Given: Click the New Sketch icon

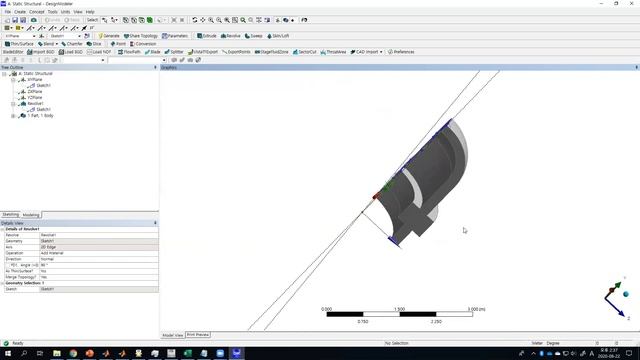Looking at the screenshot, I should point(87,36).
